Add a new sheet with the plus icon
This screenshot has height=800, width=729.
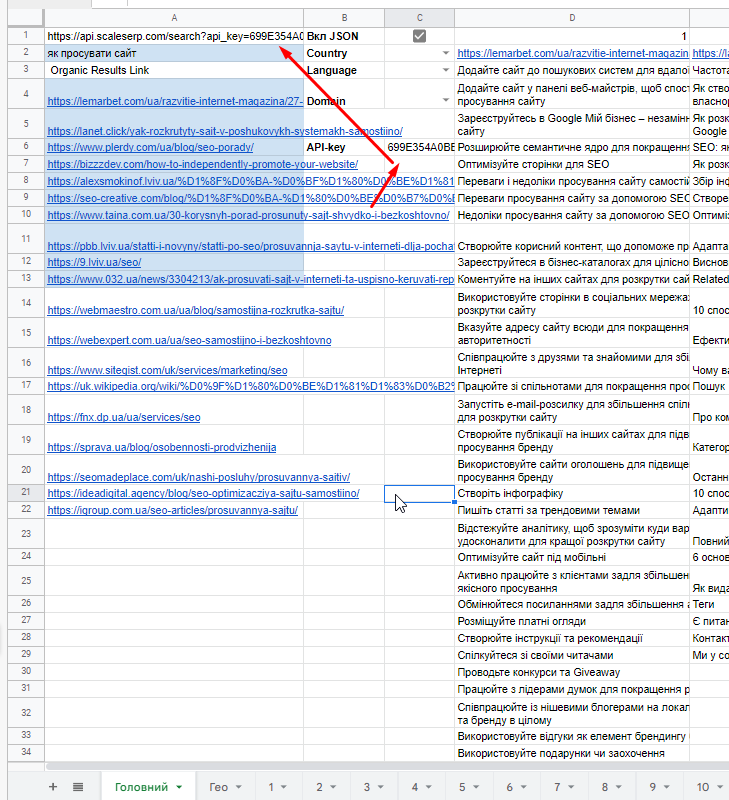tap(53, 787)
